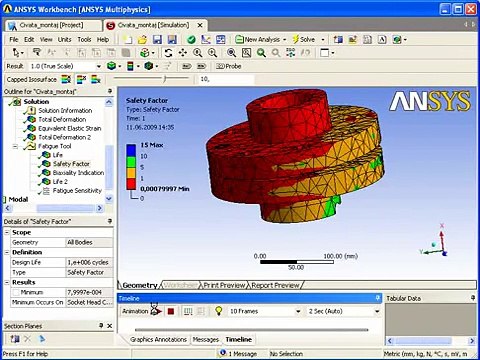The width and height of the screenshot is (480, 360).
Task: Select Biaxiality Indication tree item
Action: [x=78, y=173]
